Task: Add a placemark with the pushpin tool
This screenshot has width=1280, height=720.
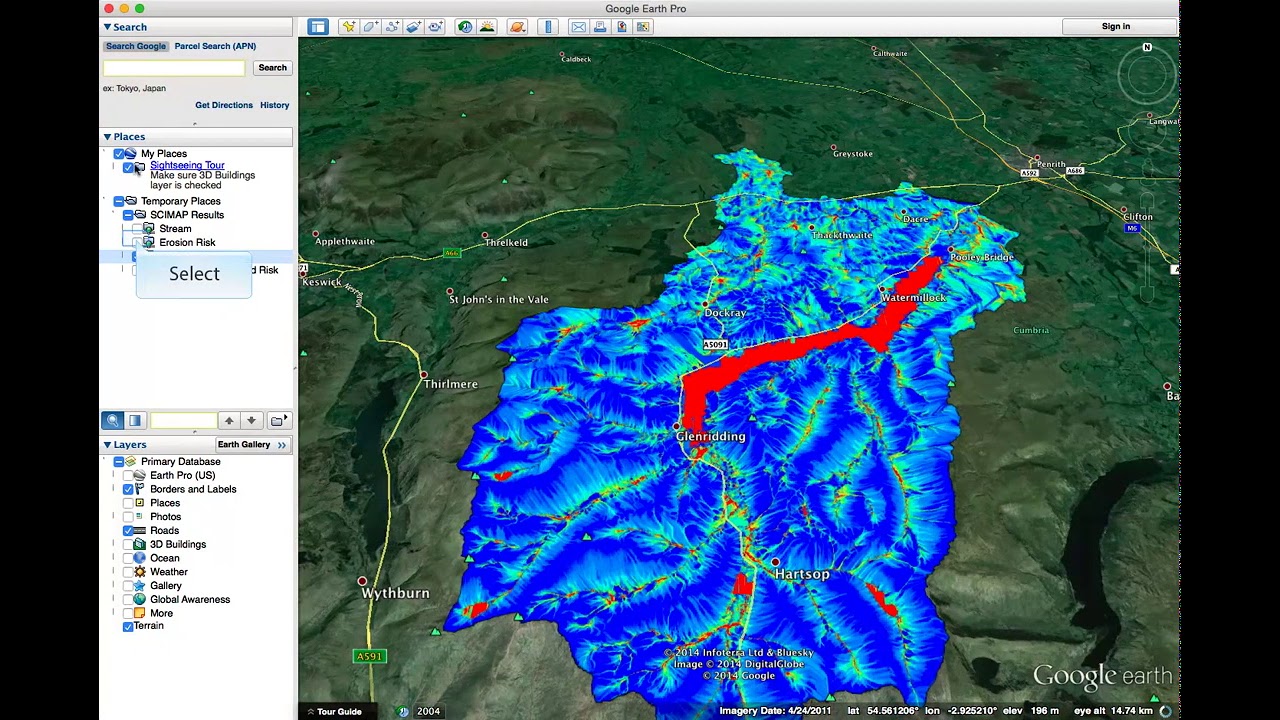Action: (x=348, y=27)
